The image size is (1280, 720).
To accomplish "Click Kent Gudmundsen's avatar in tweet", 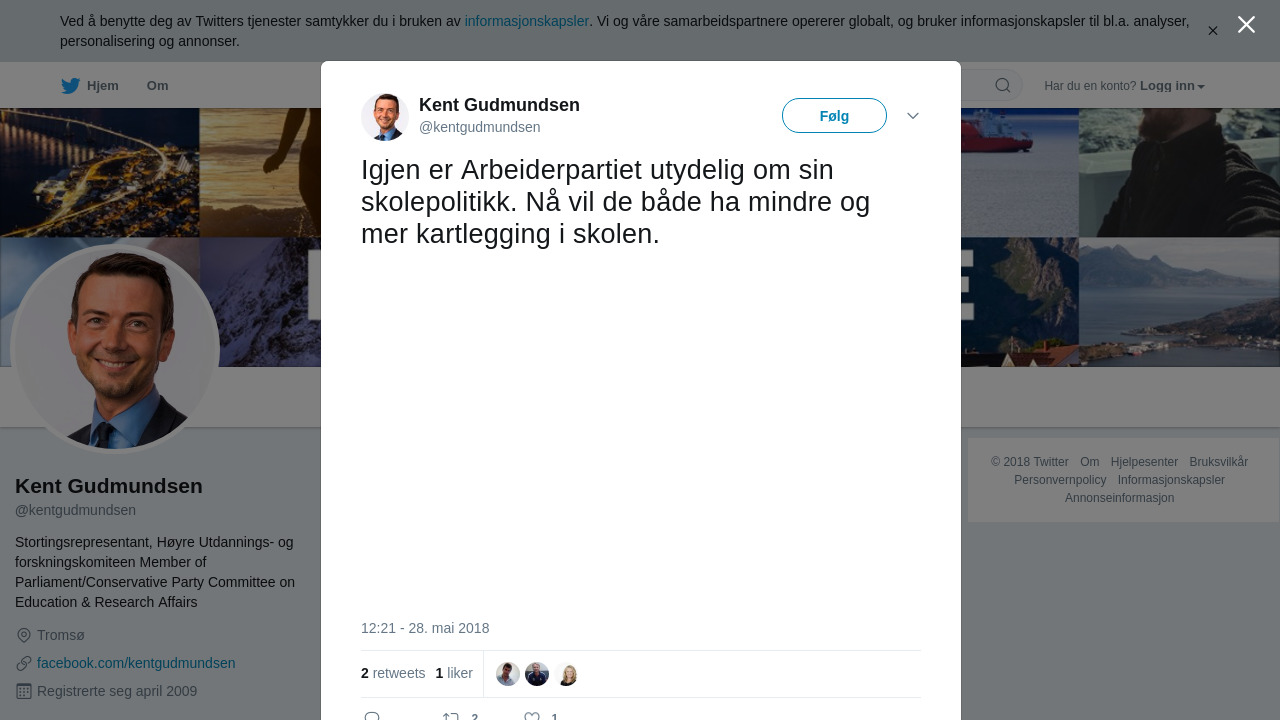I will point(385,117).
